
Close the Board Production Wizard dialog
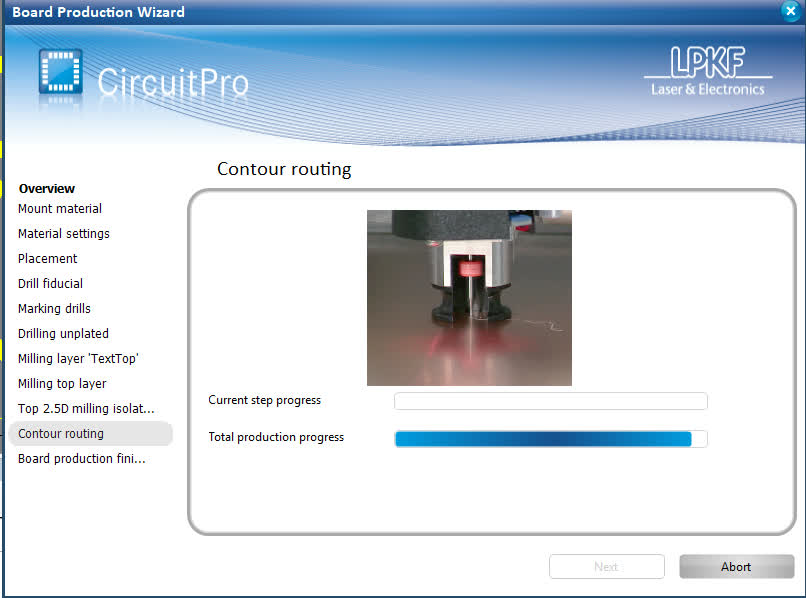tap(790, 11)
